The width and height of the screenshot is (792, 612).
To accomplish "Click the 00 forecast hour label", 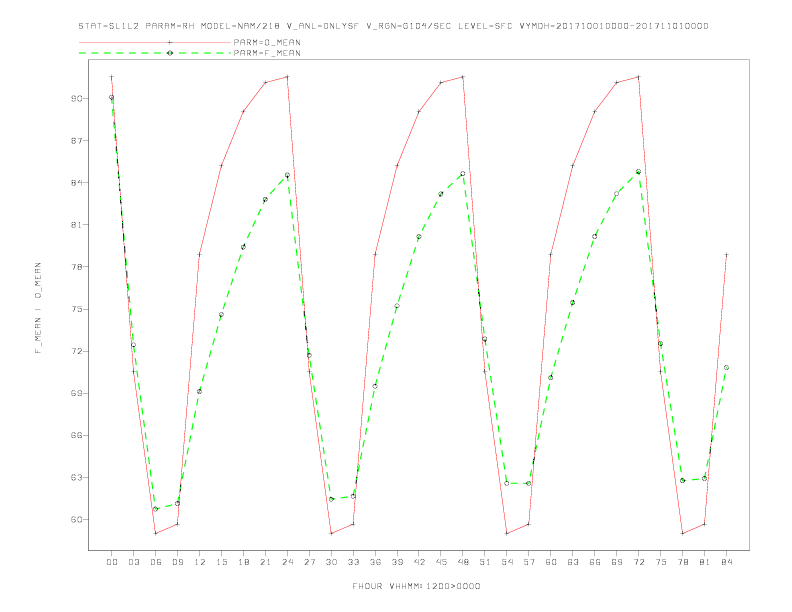I will 112,562.
